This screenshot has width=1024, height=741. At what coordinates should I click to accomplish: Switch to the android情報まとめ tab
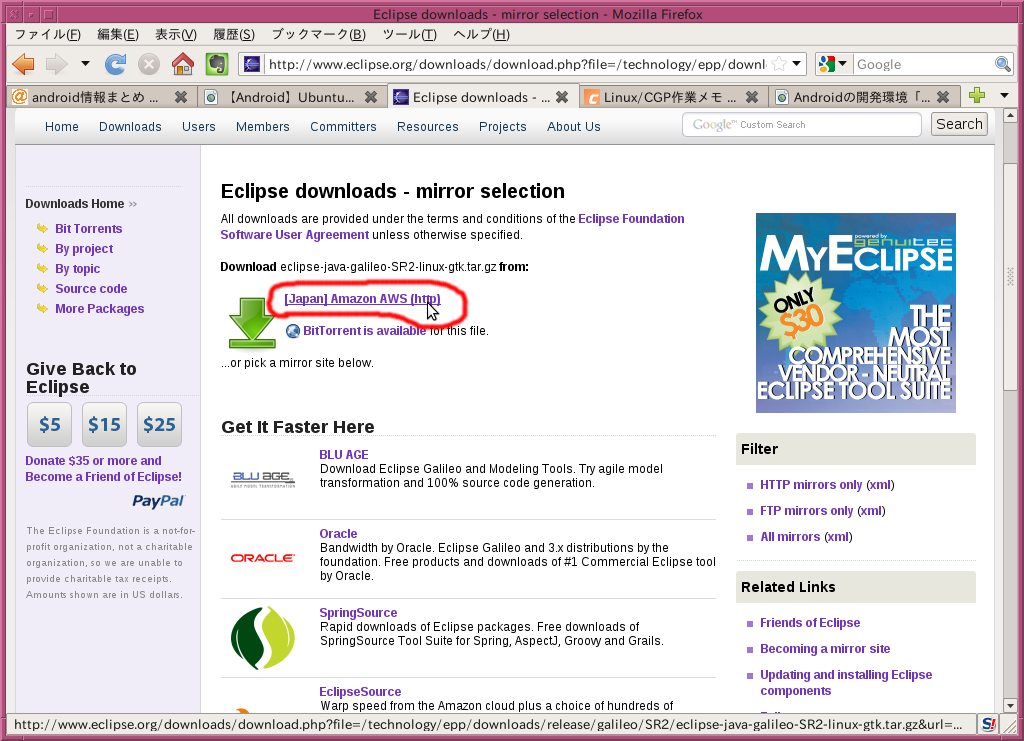pos(95,97)
